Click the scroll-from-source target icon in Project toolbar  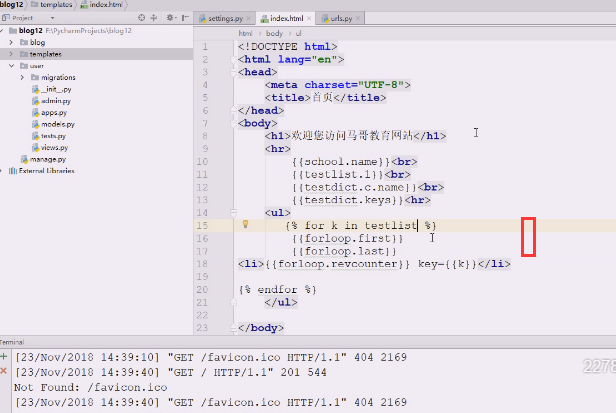pyautogui.click(x=141, y=17)
